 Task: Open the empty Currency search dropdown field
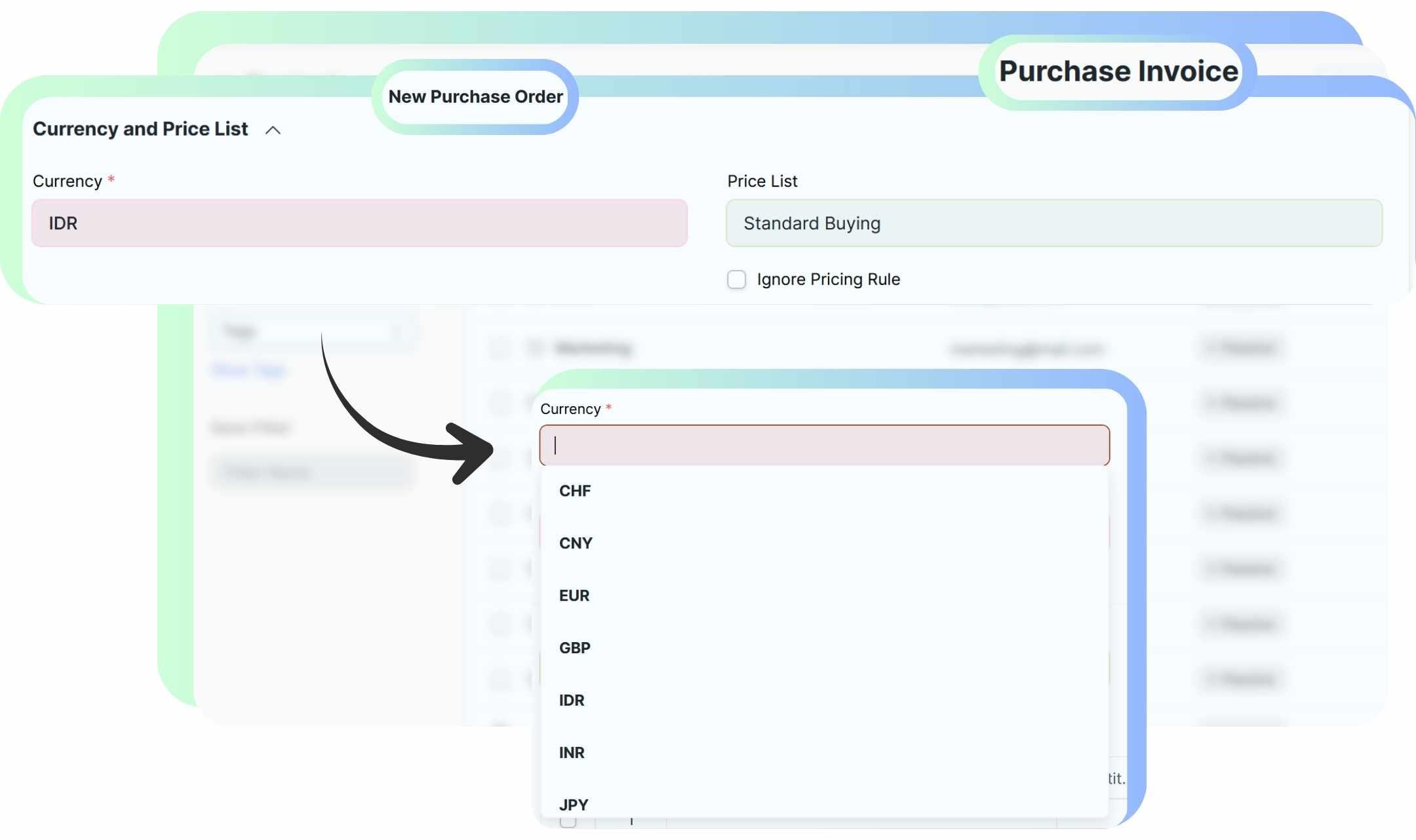click(x=824, y=446)
